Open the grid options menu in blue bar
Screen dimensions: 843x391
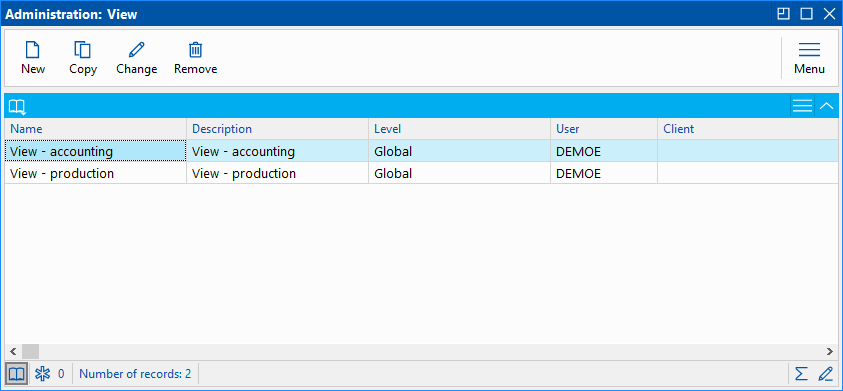click(802, 106)
